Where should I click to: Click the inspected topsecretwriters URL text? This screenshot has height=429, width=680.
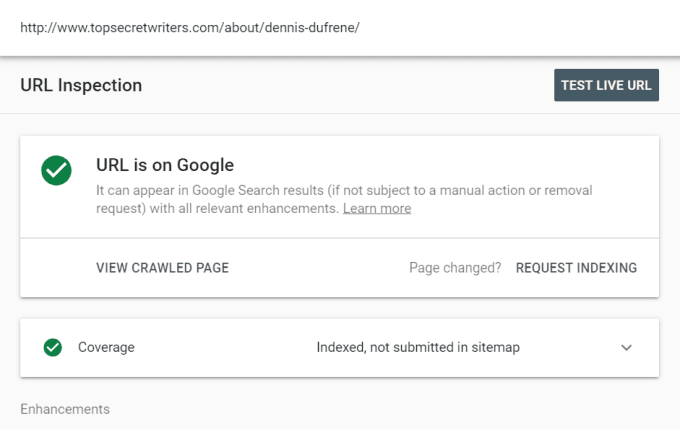[189, 27]
